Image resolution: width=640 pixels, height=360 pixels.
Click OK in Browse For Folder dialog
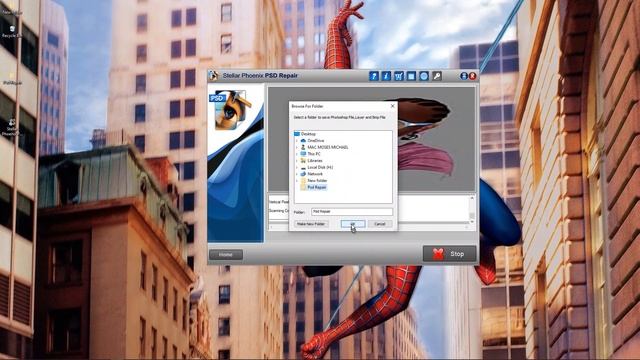353,224
